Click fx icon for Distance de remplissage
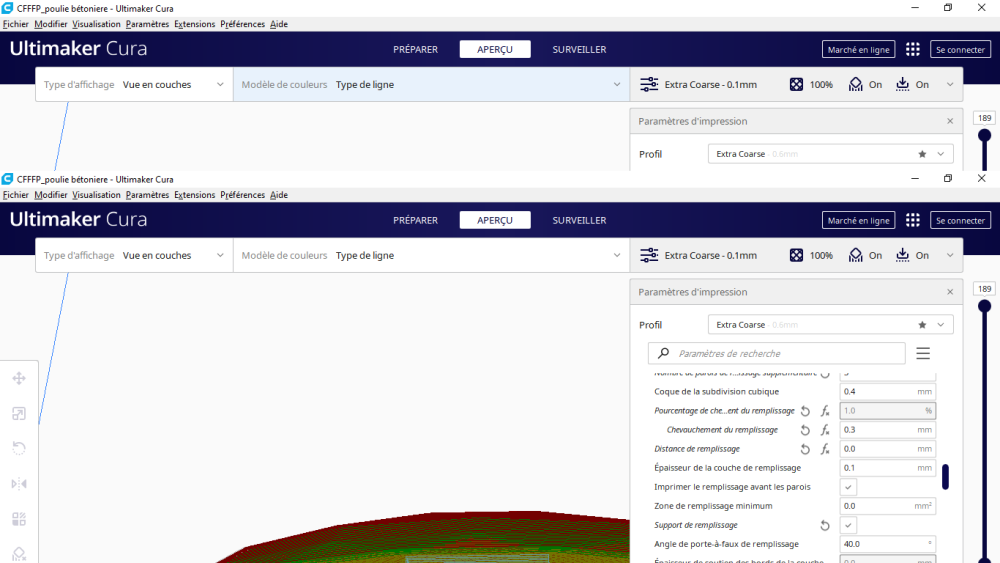The image size is (1000, 563). 825,450
